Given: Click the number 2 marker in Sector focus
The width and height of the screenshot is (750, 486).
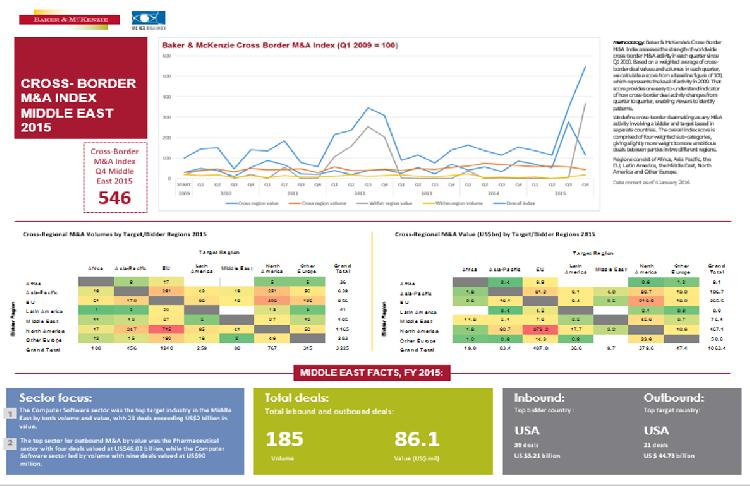Looking at the screenshot, I should (7, 441).
